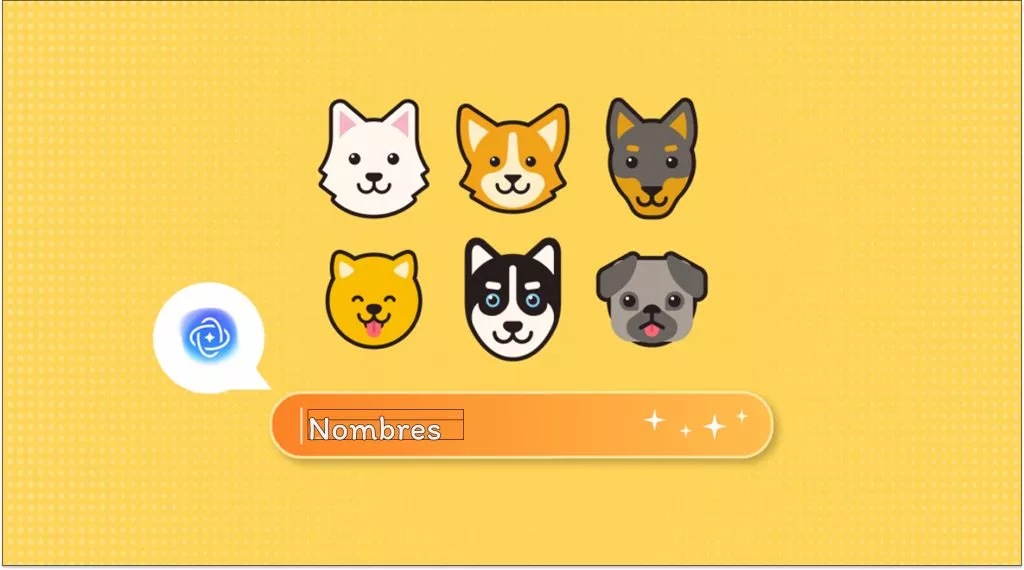
Task: Click the second large sparkle star
Action: [x=714, y=426]
